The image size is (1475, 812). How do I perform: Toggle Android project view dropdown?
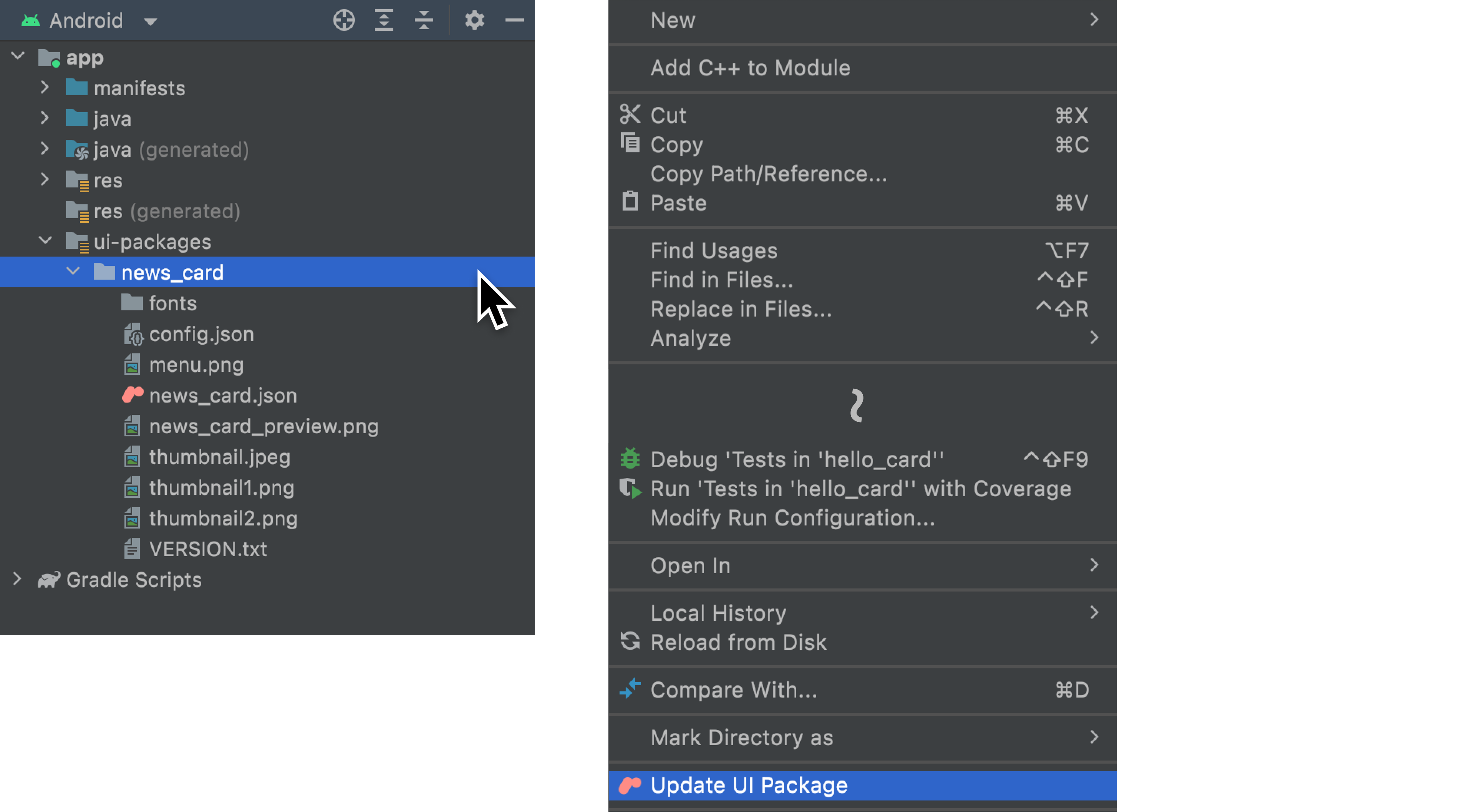(x=150, y=20)
